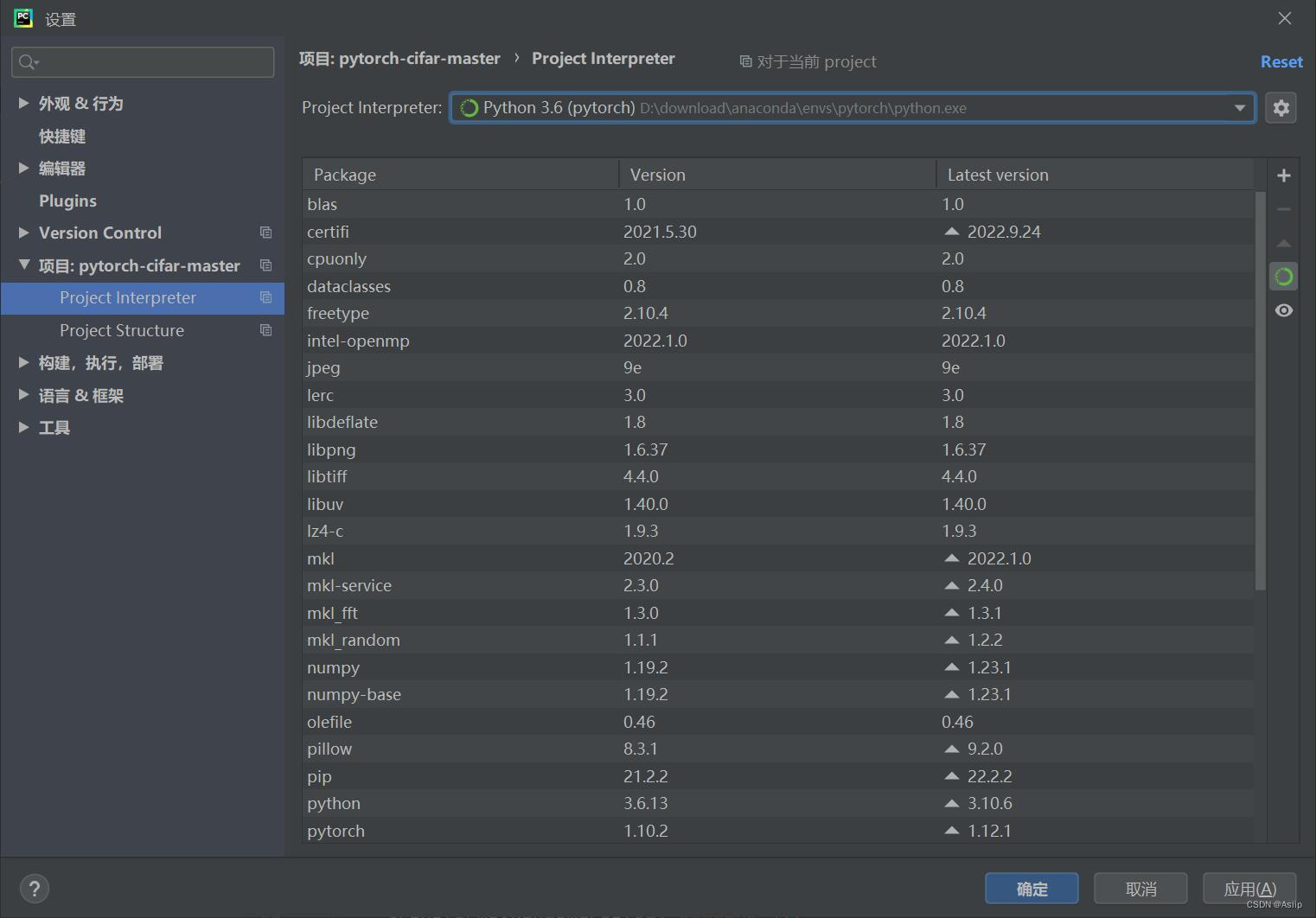Click upgrade arrow icon in pytorch row

pyautogui.click(x=952, y=831)
